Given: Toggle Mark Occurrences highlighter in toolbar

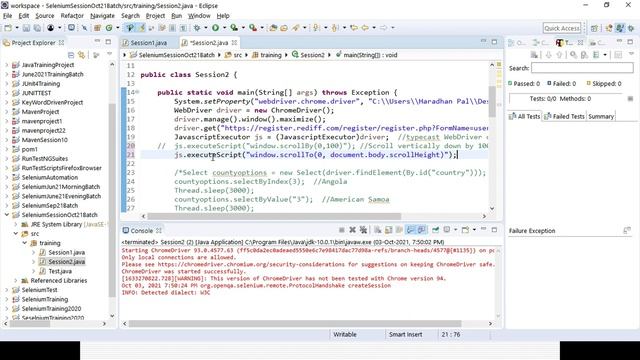Looking at the screenshot, I should [142, 28].
